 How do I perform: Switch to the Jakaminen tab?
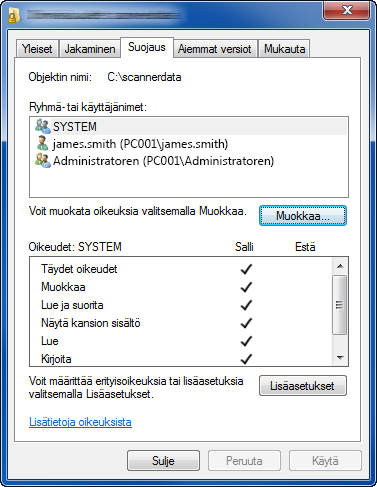click(90, 49)
